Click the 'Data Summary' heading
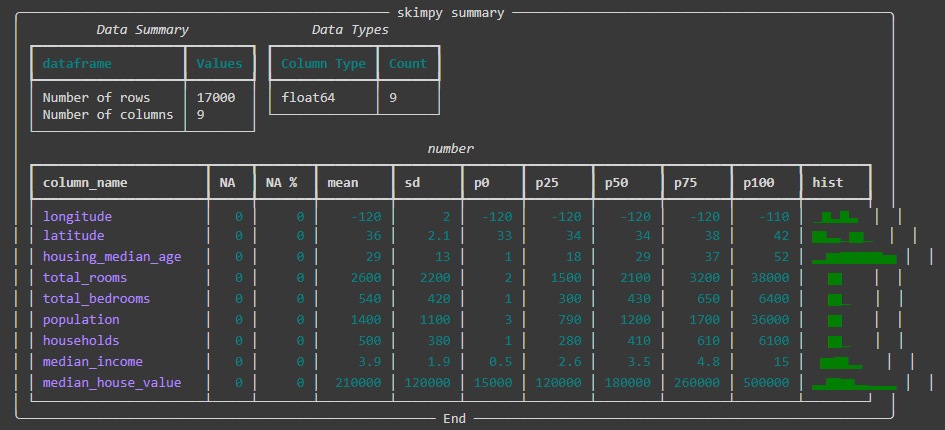Image resolution: width=945 pixels, height=430 pixels. pyautogui.click(x=142, y=30)
